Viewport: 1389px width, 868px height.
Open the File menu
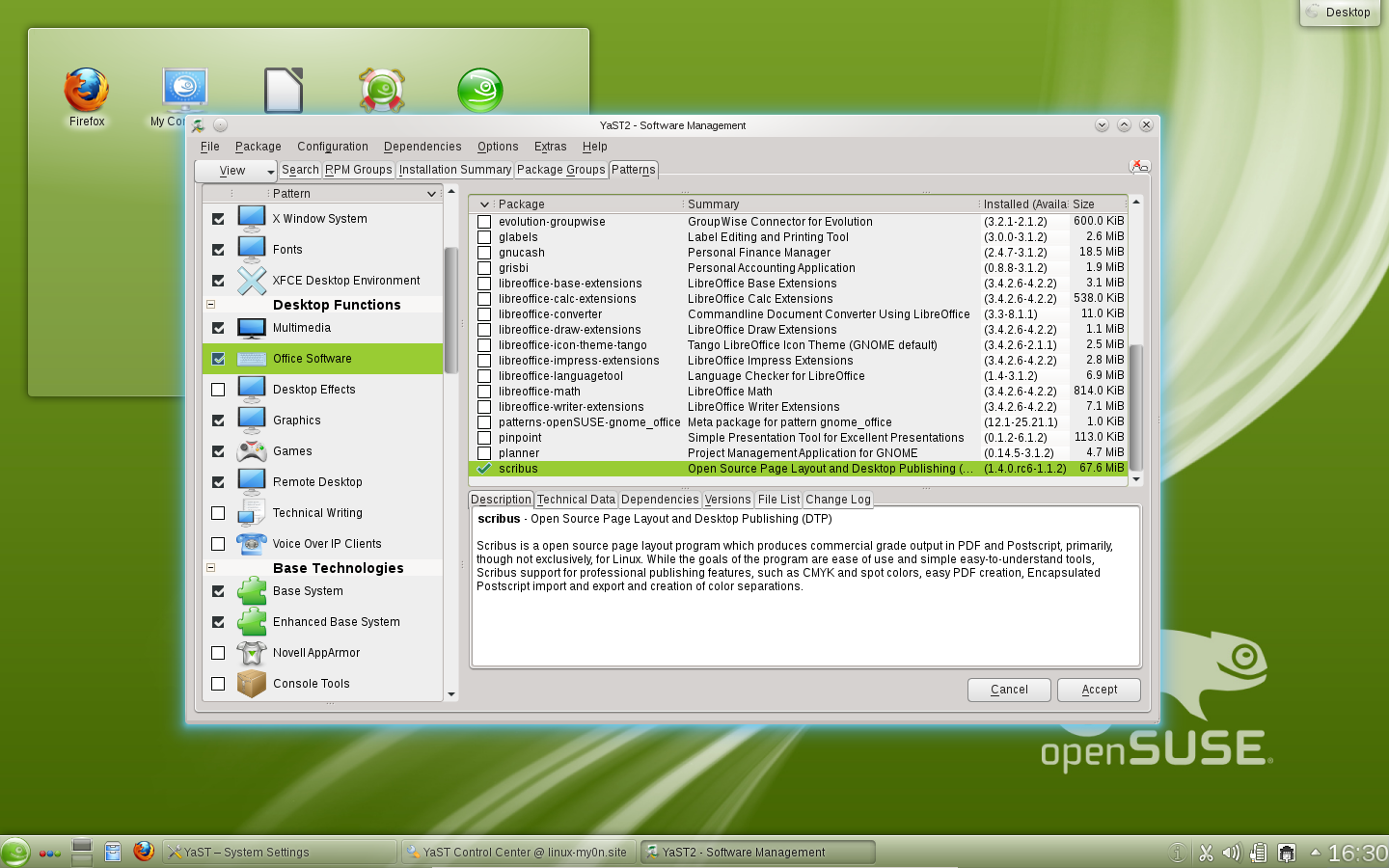210,147
